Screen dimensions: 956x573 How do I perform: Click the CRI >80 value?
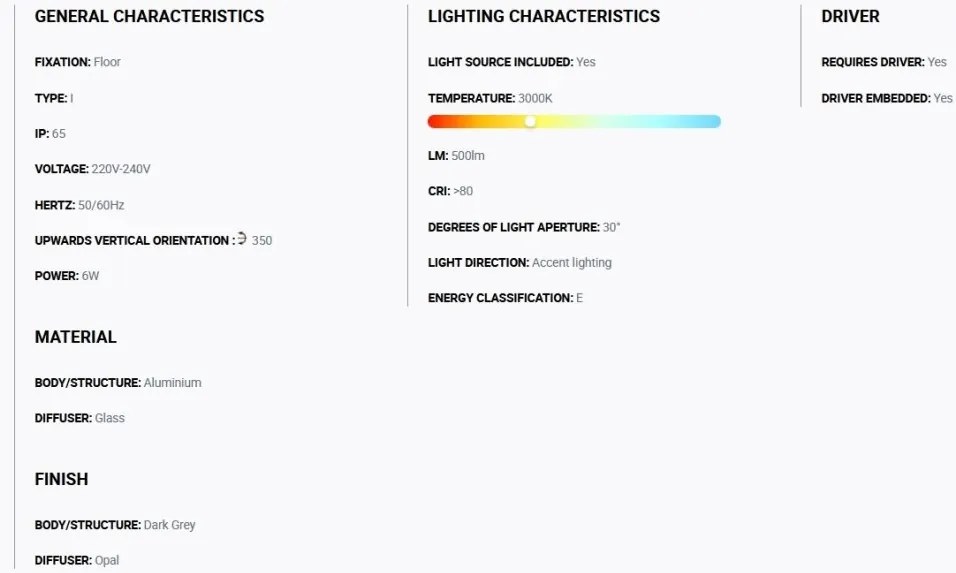point(463,191)
